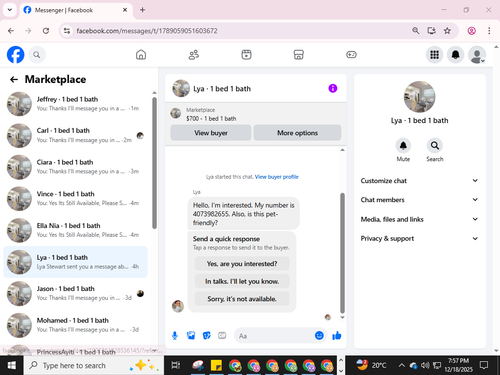Click Lya's avatar beside the quick responses

pyautogui.click(x=178, y=306)
